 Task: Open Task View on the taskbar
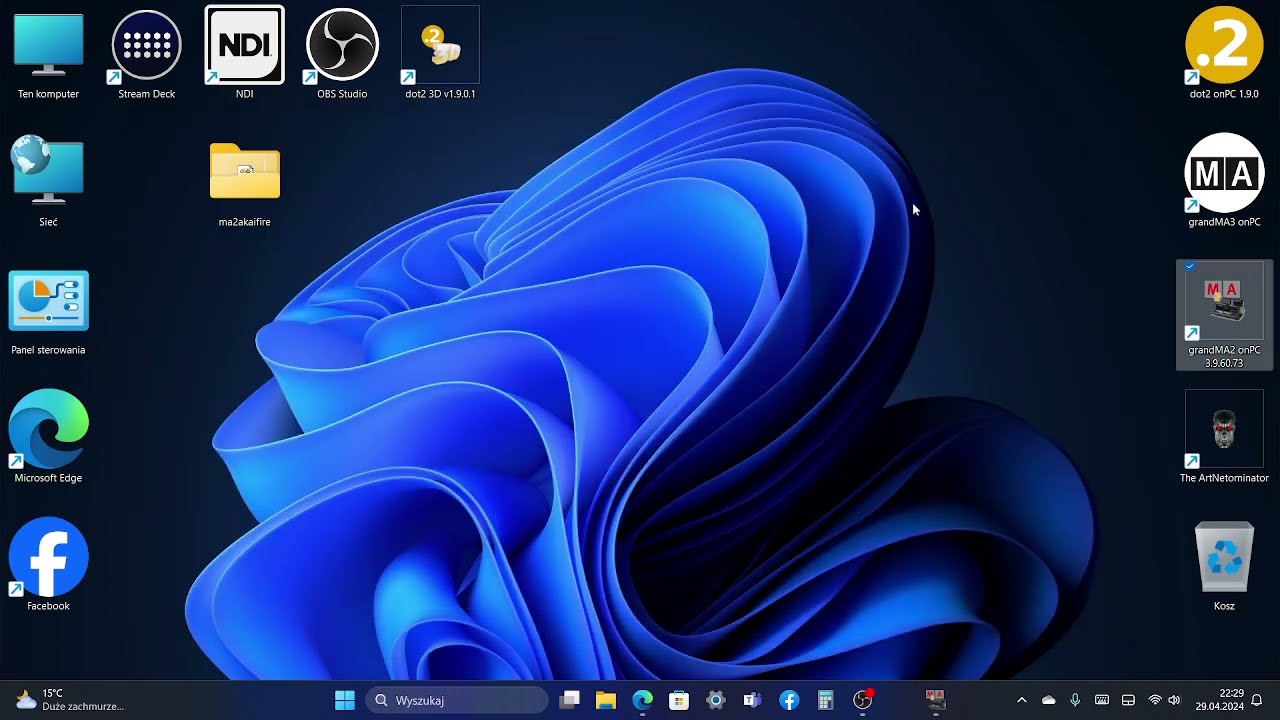point(569,700)
